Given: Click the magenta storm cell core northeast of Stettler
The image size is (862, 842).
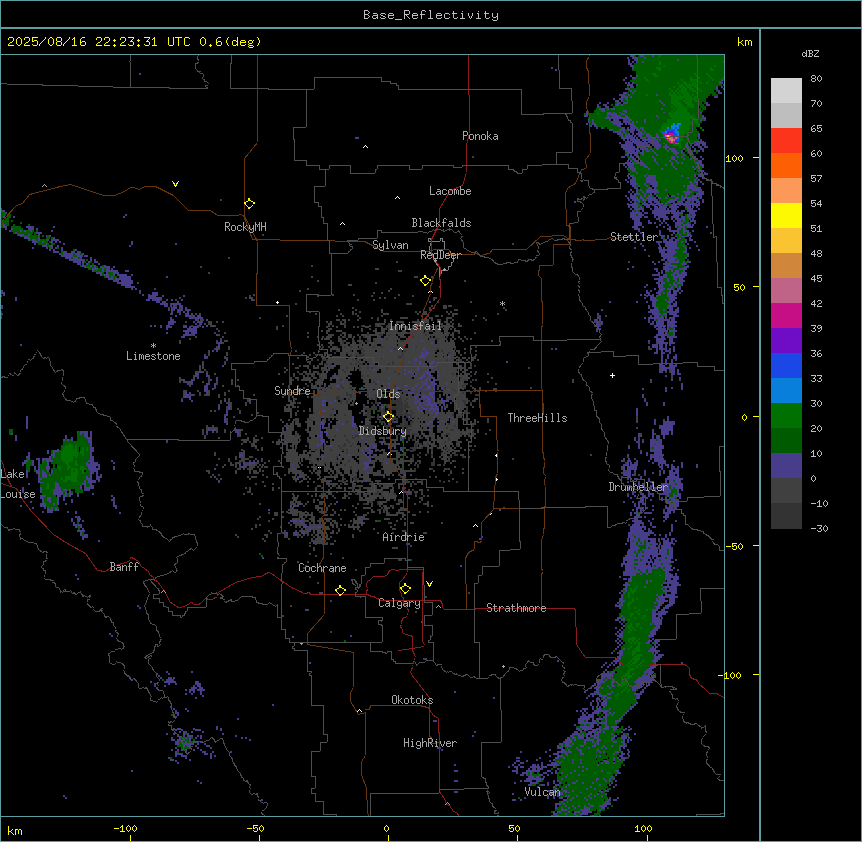Looking at the screenshot, I should (x=670, y=137).
